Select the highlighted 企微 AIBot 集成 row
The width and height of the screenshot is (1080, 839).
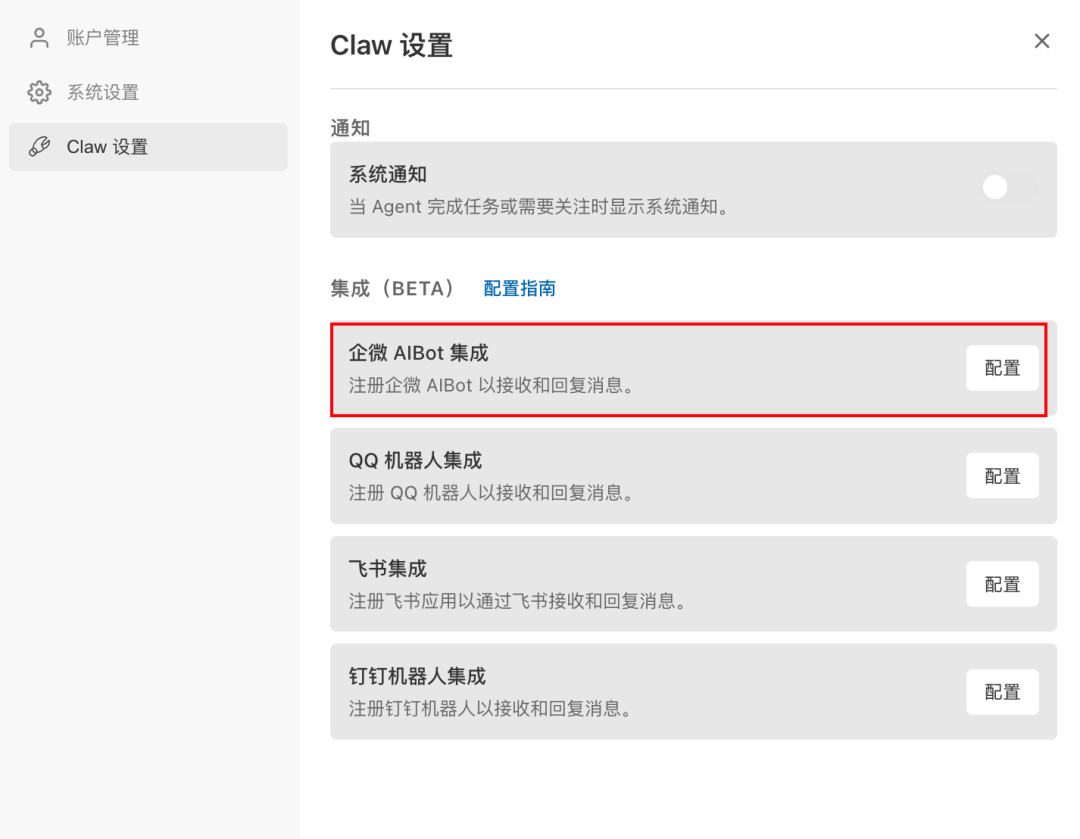pyautogui.click(x=650, y=368)
